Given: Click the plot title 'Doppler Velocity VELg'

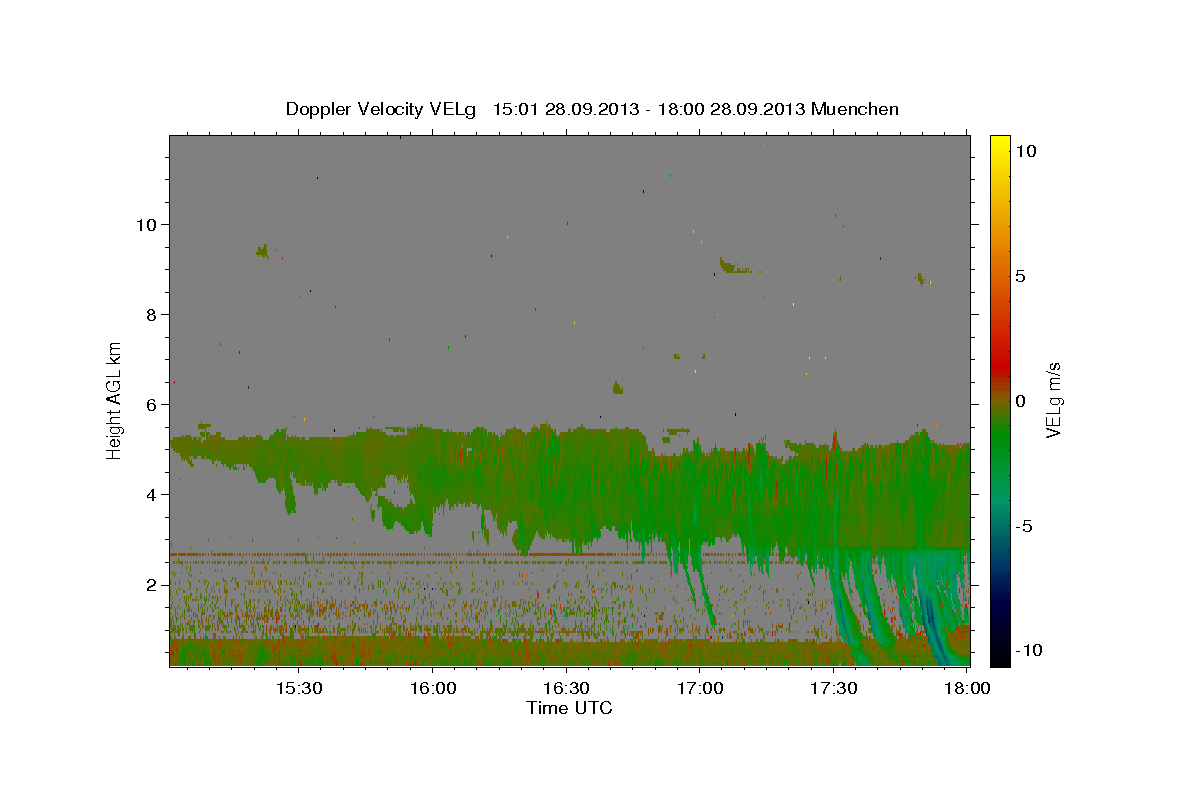Looking at the screenshot, I should pyautogui.click(x=382, y=109).
